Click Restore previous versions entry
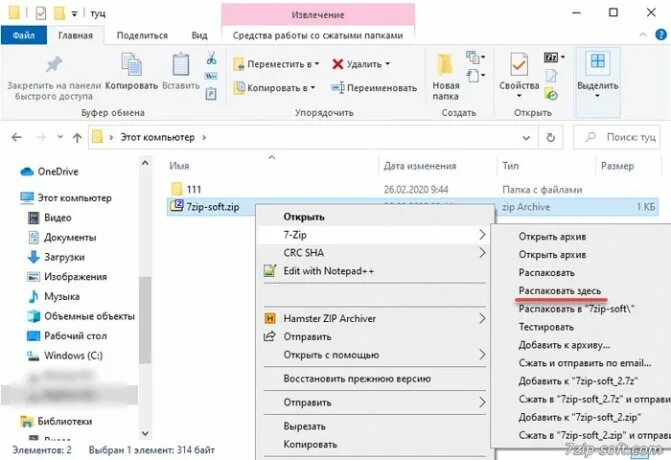The image size is (671, 460). click(357, 379)
